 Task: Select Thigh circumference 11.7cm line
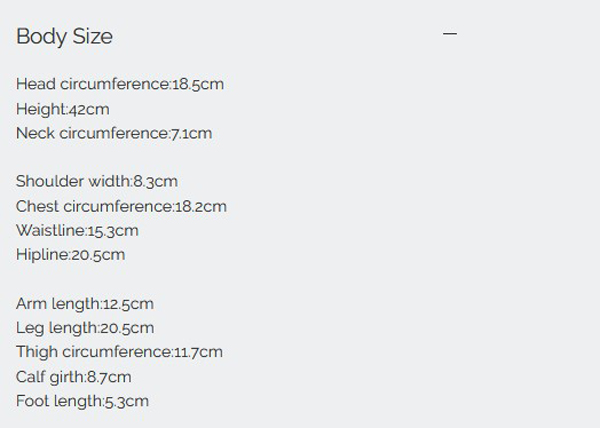point(119,352)
